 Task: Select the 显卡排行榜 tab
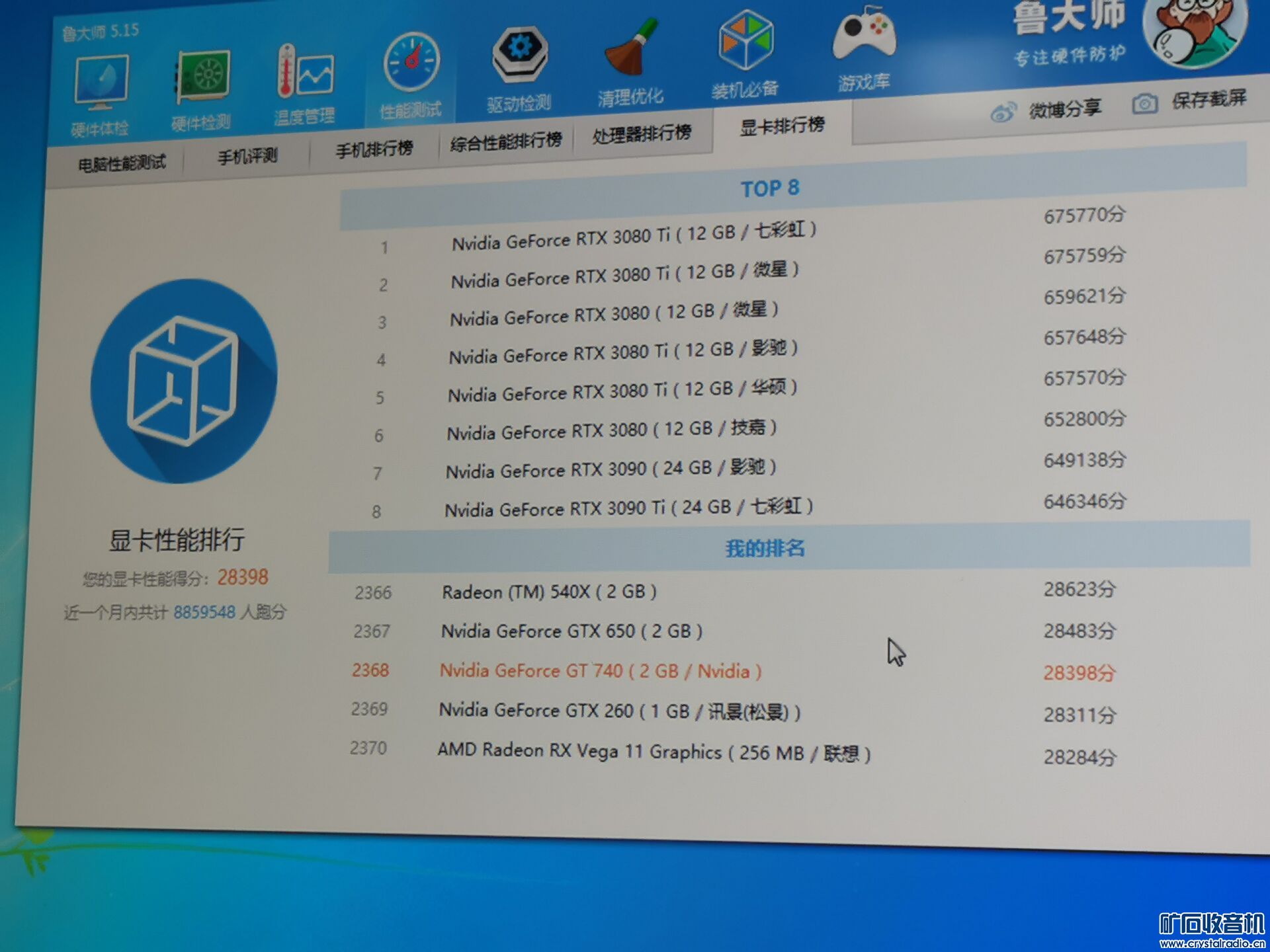point(782,126)
